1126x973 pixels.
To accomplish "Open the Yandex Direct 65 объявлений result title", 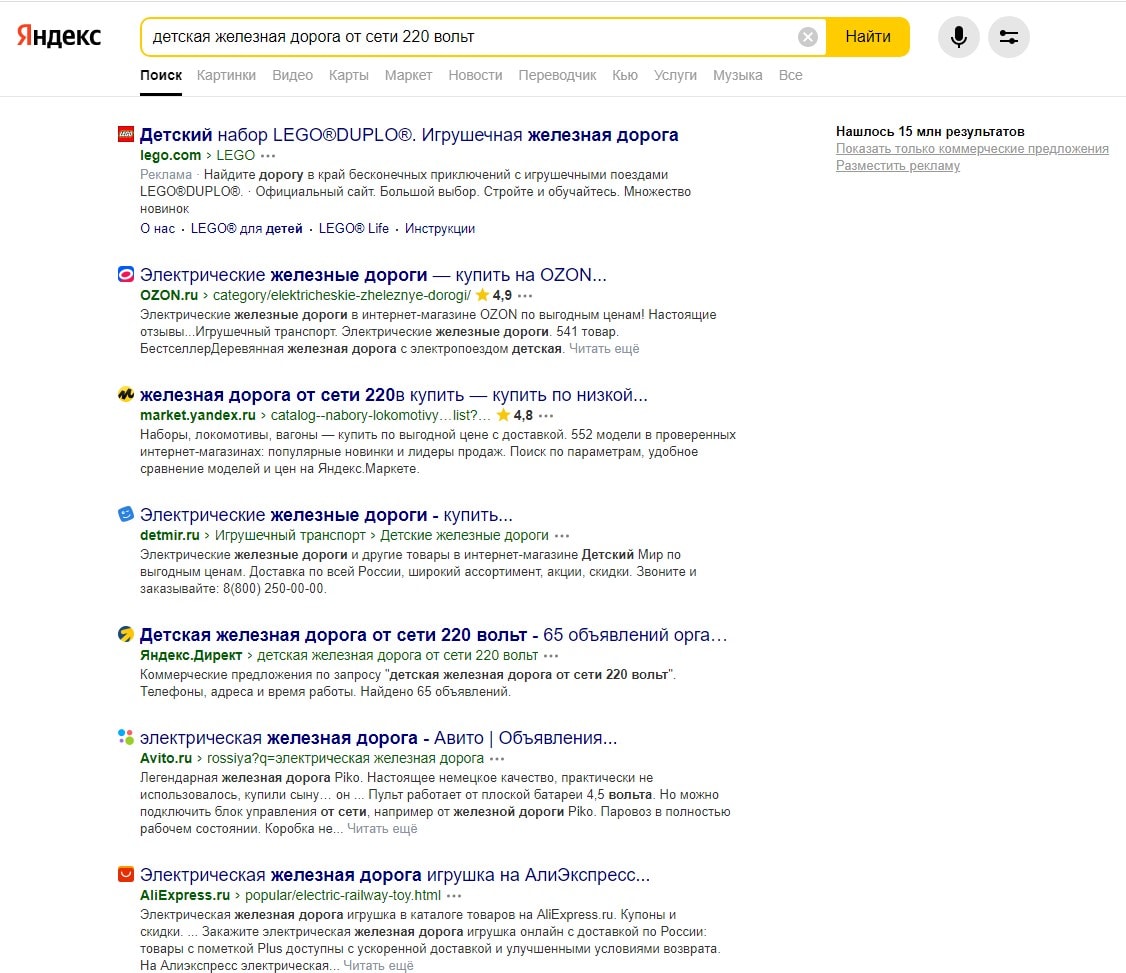I will pyautogui.click(x=433, y=635).
